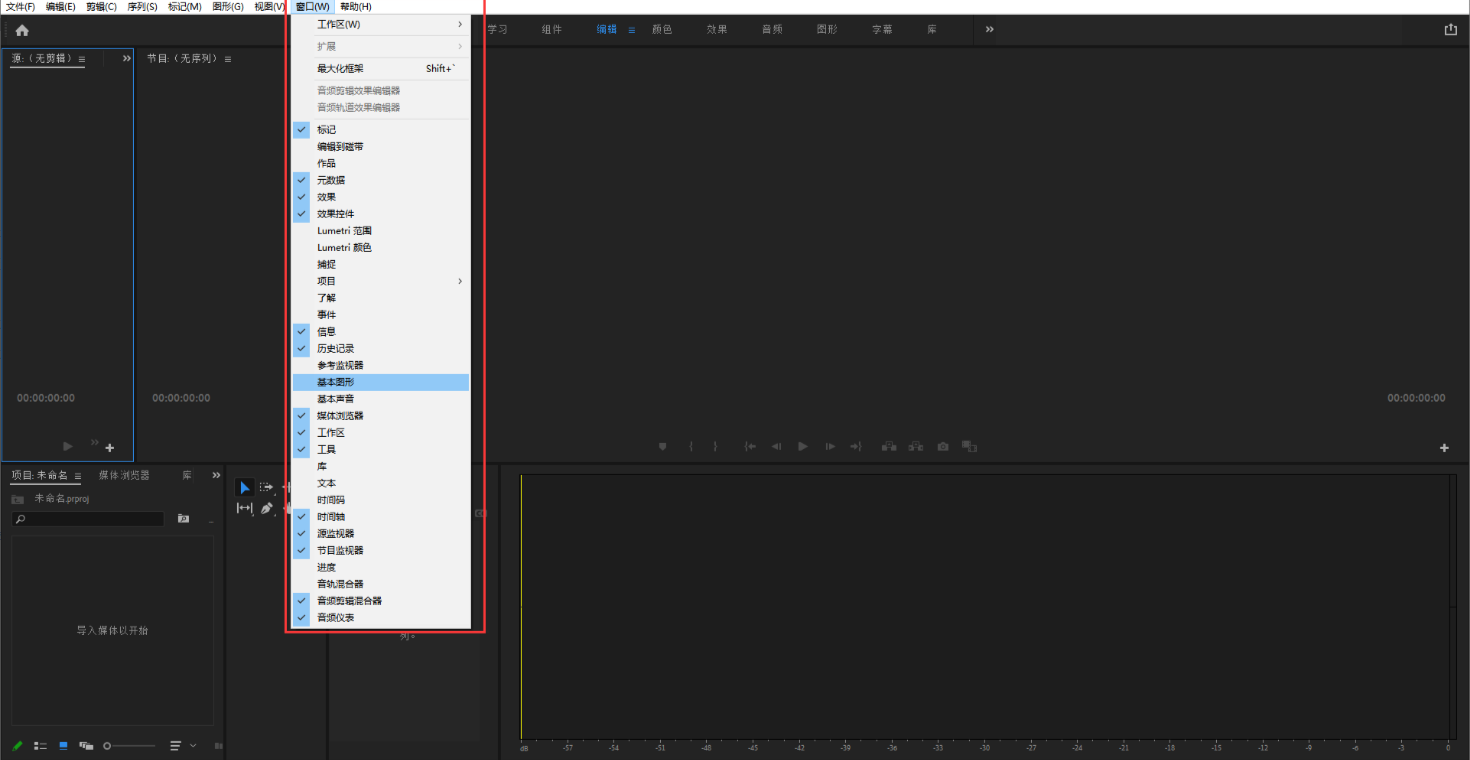The image size is (1470, 760).
Task: Select 基本图形 from the Window menu
Action: point(380,382)
